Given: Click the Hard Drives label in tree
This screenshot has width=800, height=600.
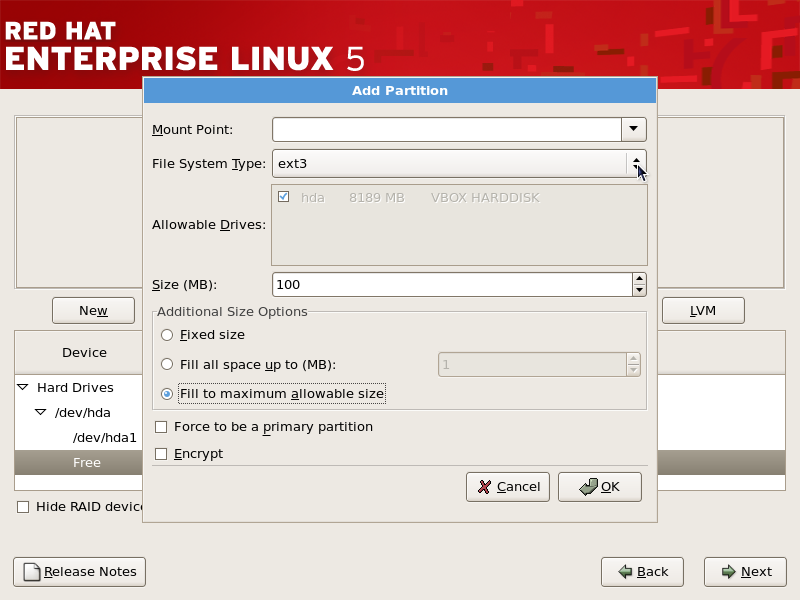Looking at the screenshot, I should pos(76,388).
